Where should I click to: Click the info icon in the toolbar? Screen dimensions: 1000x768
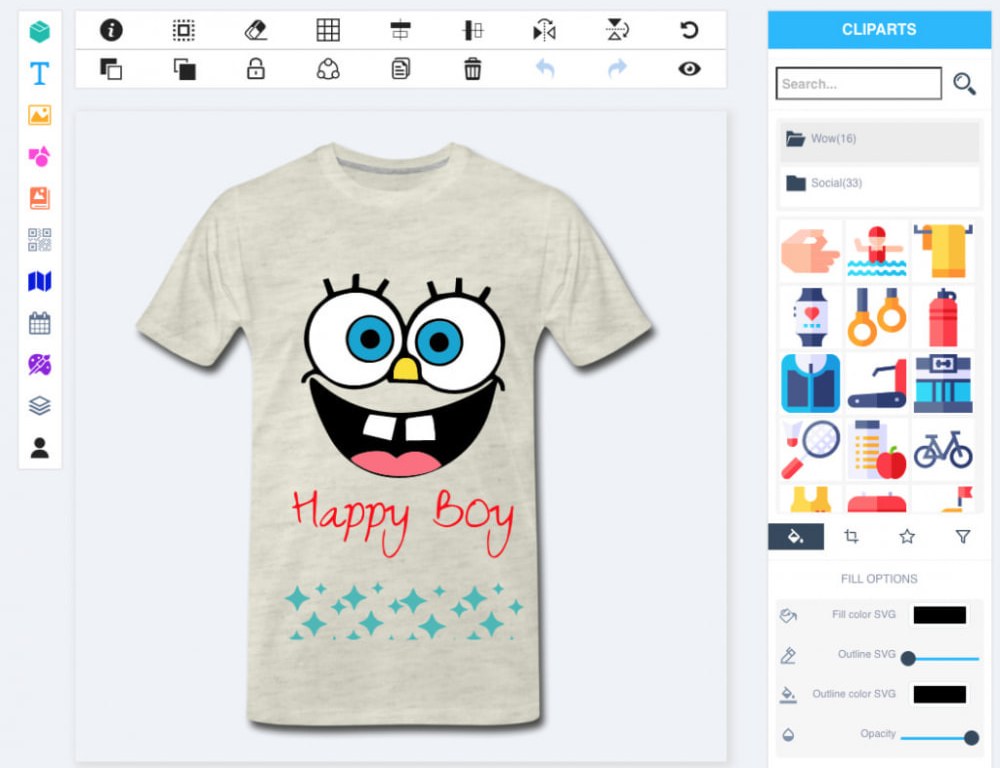(x=111, y=30)
